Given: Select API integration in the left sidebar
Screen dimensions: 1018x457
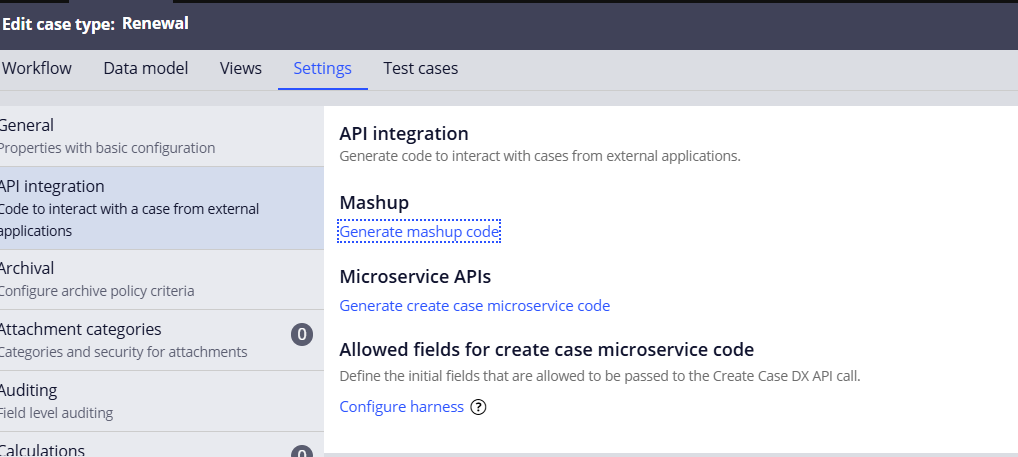Looking at the screenshot, I should coord(52,186).
